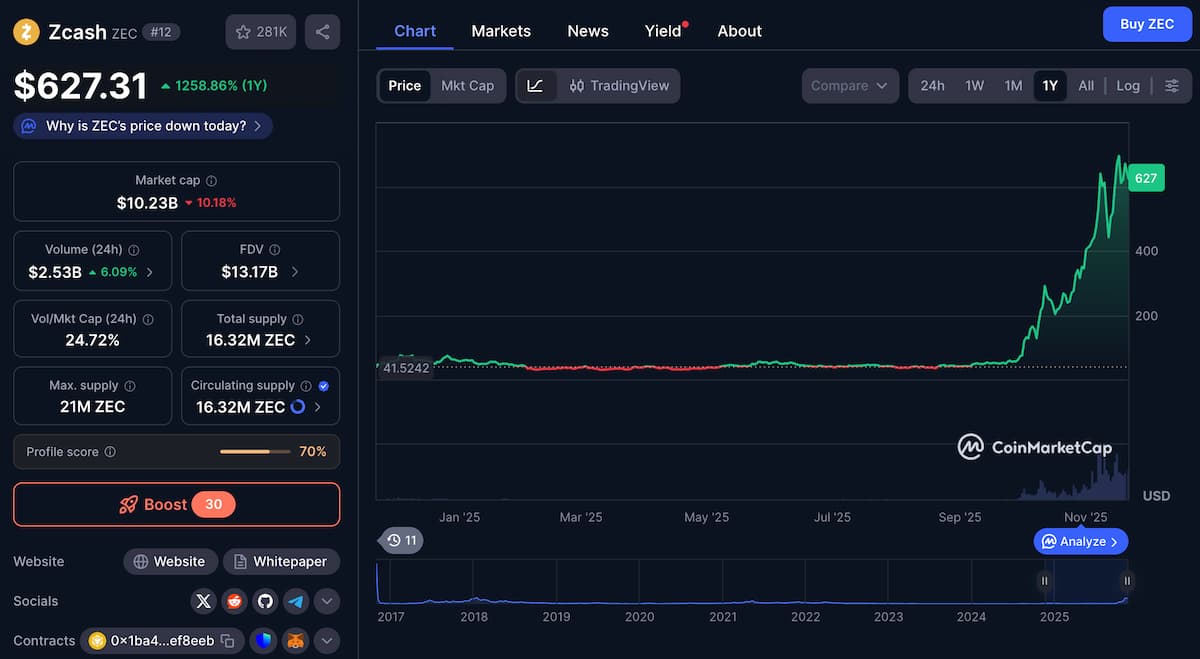Expand additional contract options chevron

326,640
